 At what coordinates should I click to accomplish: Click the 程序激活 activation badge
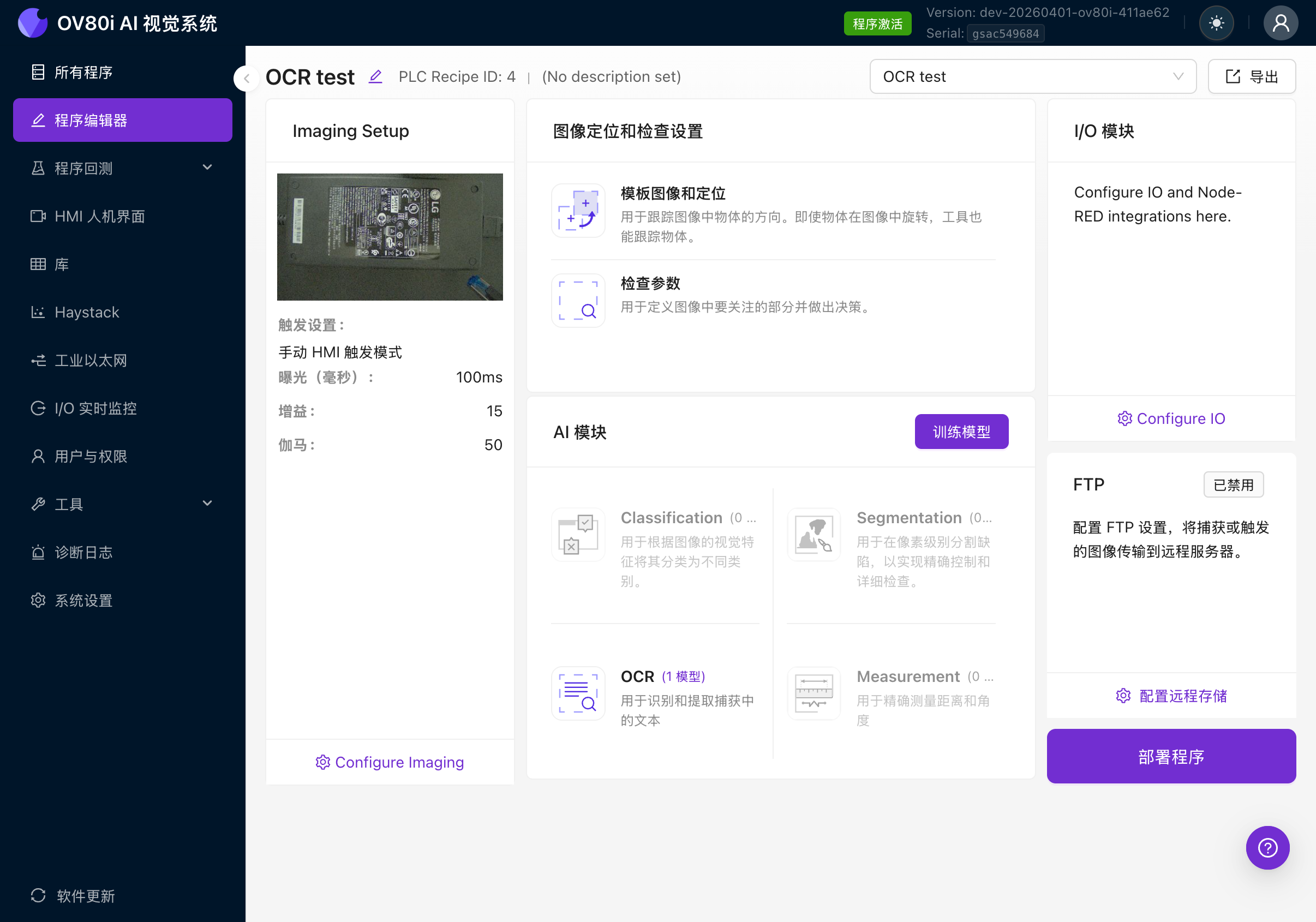(x=877, y=23)
